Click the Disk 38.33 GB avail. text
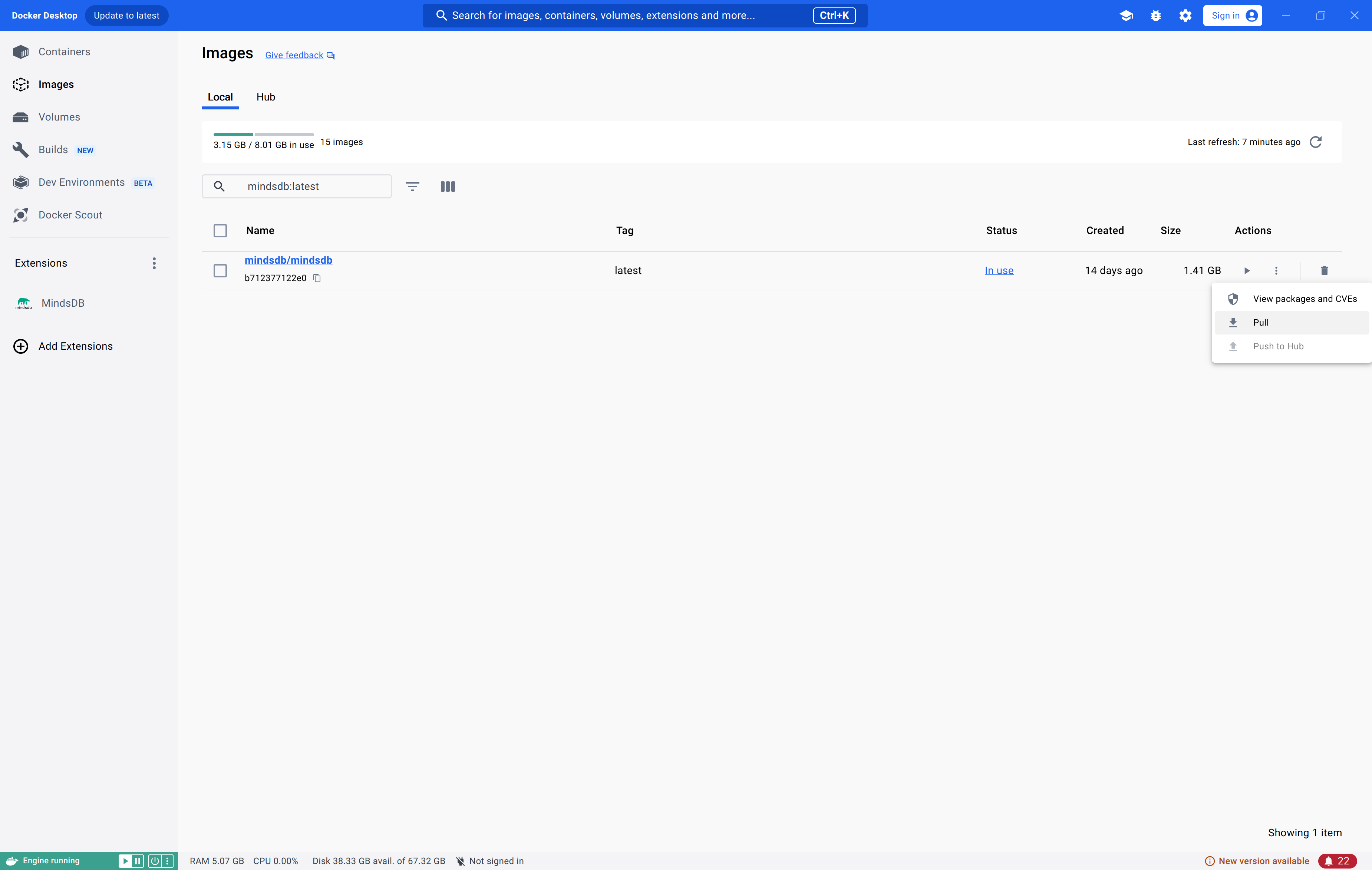 (379, 861)
